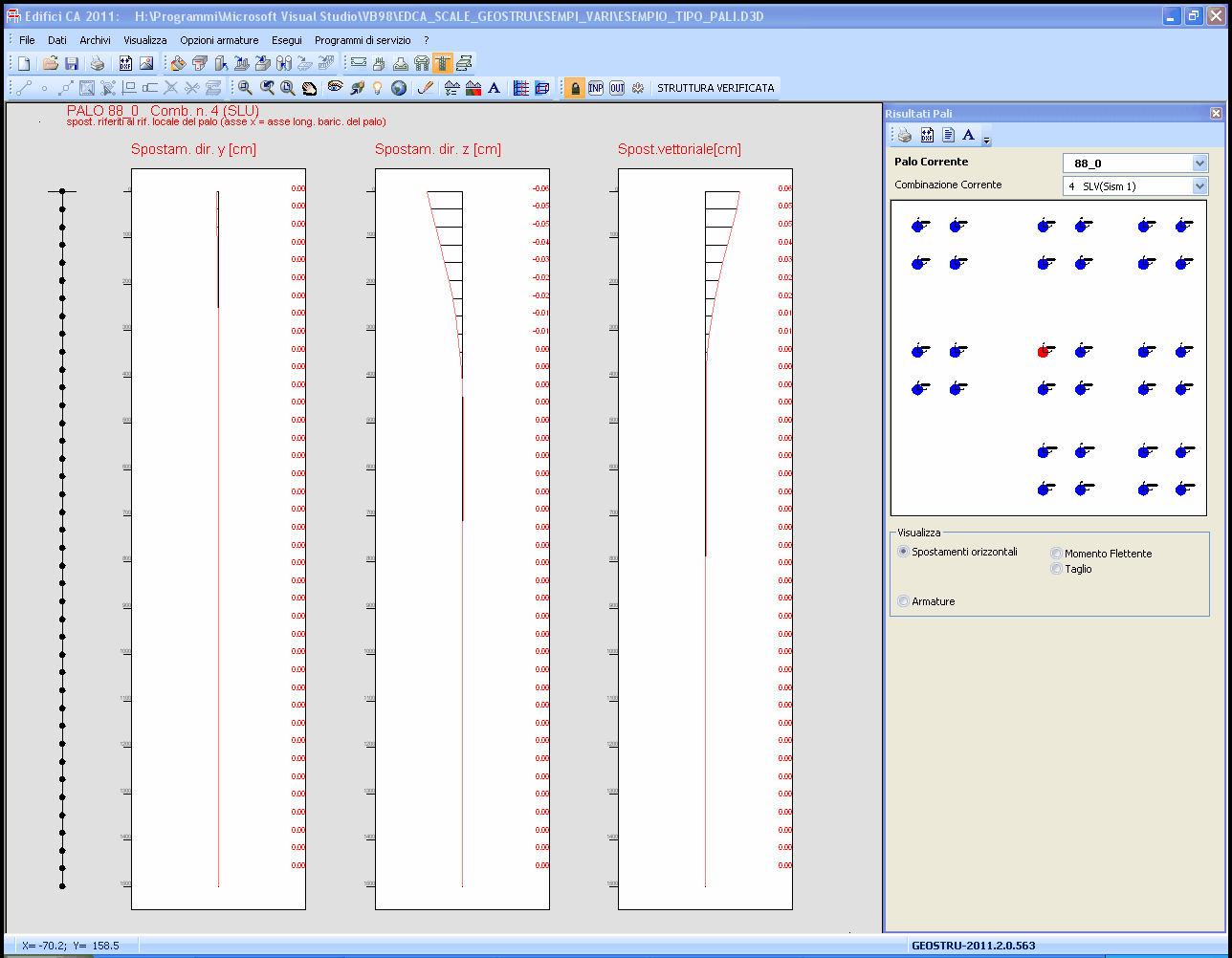
Task: Click the coordinates readout in status bar
Action: pyautogui.click(x=70, y=946)
